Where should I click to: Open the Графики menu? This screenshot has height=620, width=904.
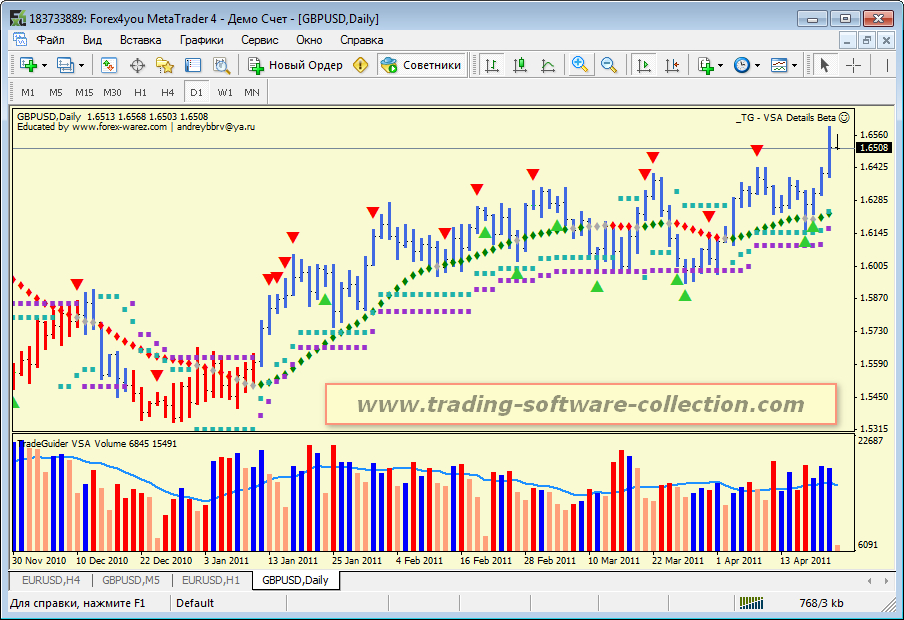(201, 40)
